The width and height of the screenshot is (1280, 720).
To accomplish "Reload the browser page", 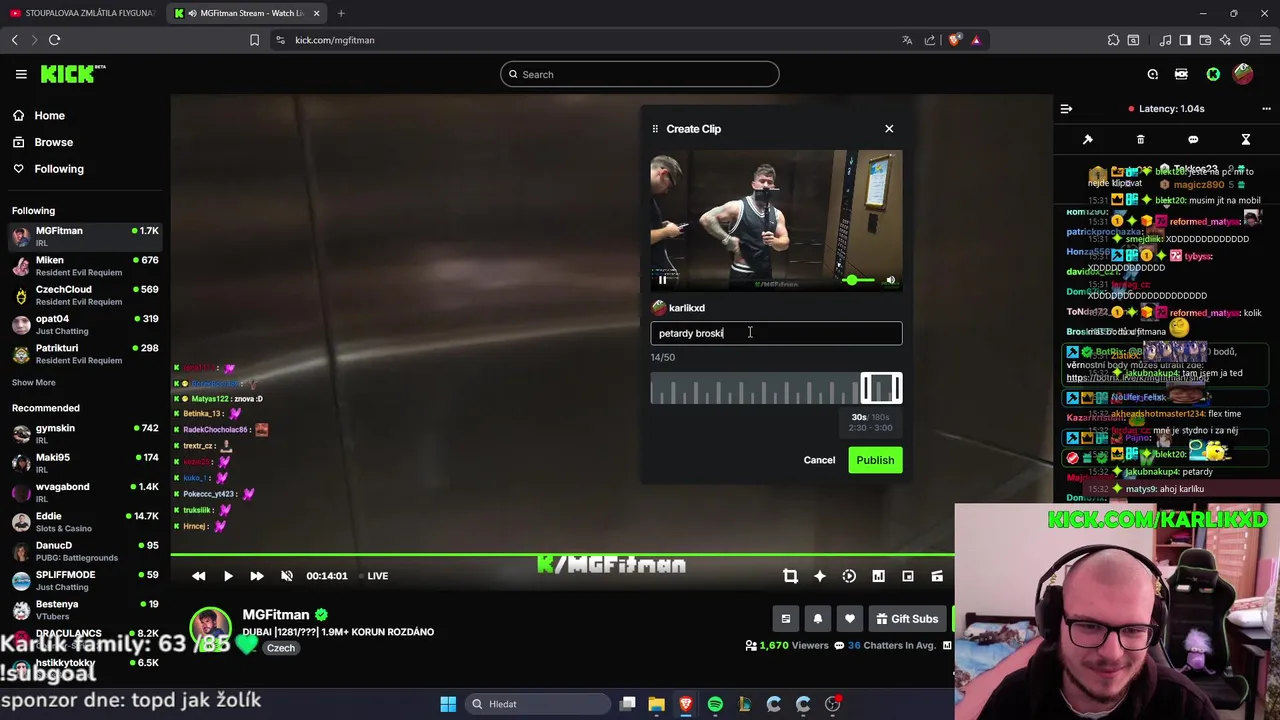I will point(55,40).
